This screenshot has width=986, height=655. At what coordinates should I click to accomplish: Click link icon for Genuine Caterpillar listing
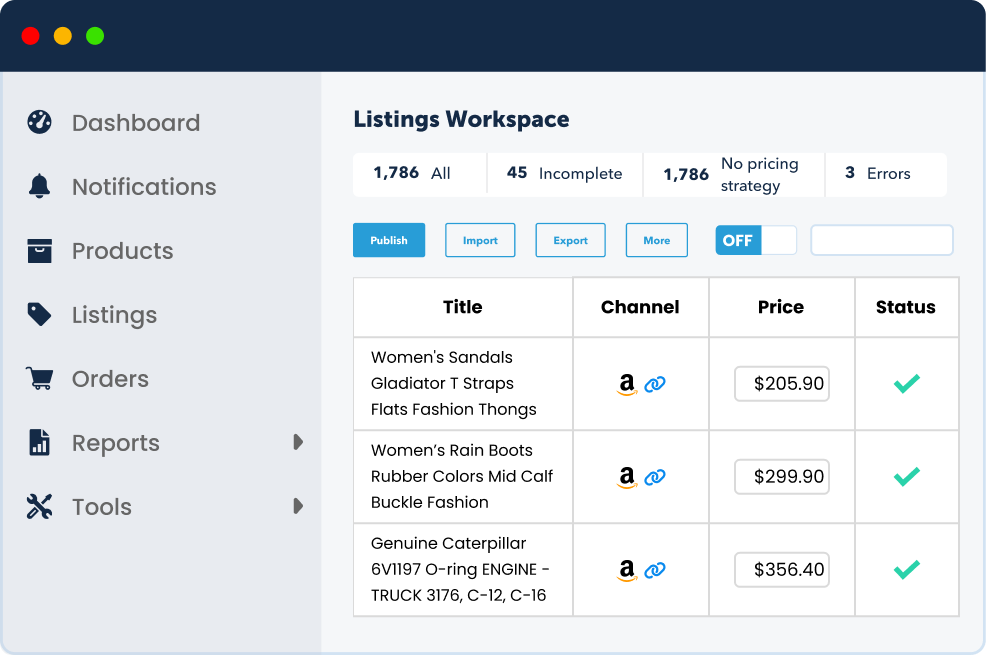[655, 570]
